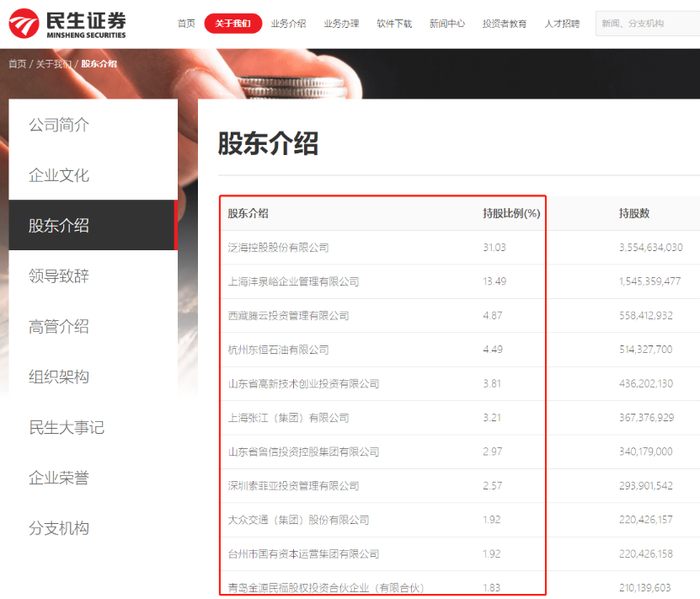Select row 山东省鲁信投资控股集团有限公司
The image size is (700, 599).
pos(459,452)
